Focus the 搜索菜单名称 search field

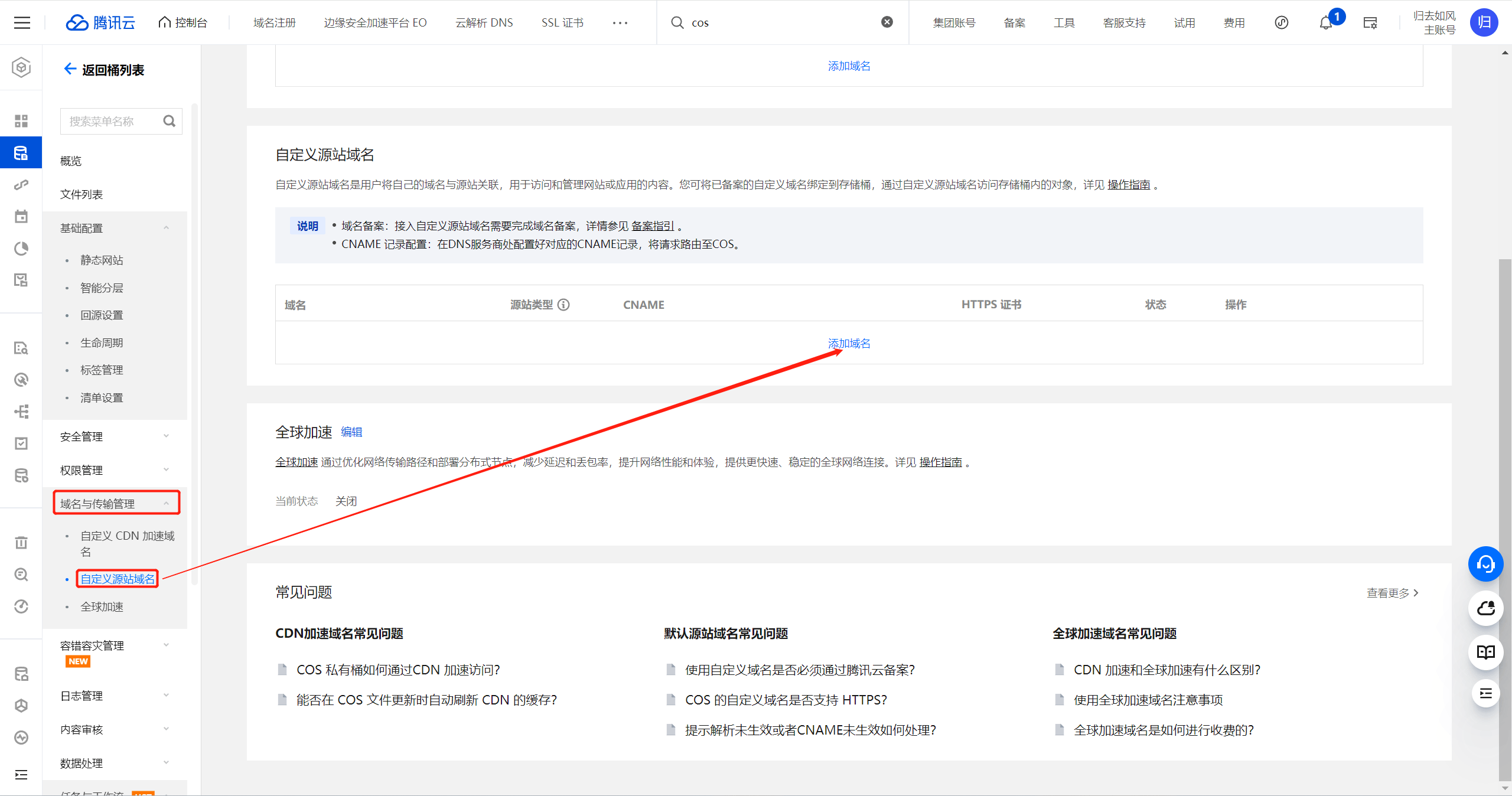[x=121, y=121]
